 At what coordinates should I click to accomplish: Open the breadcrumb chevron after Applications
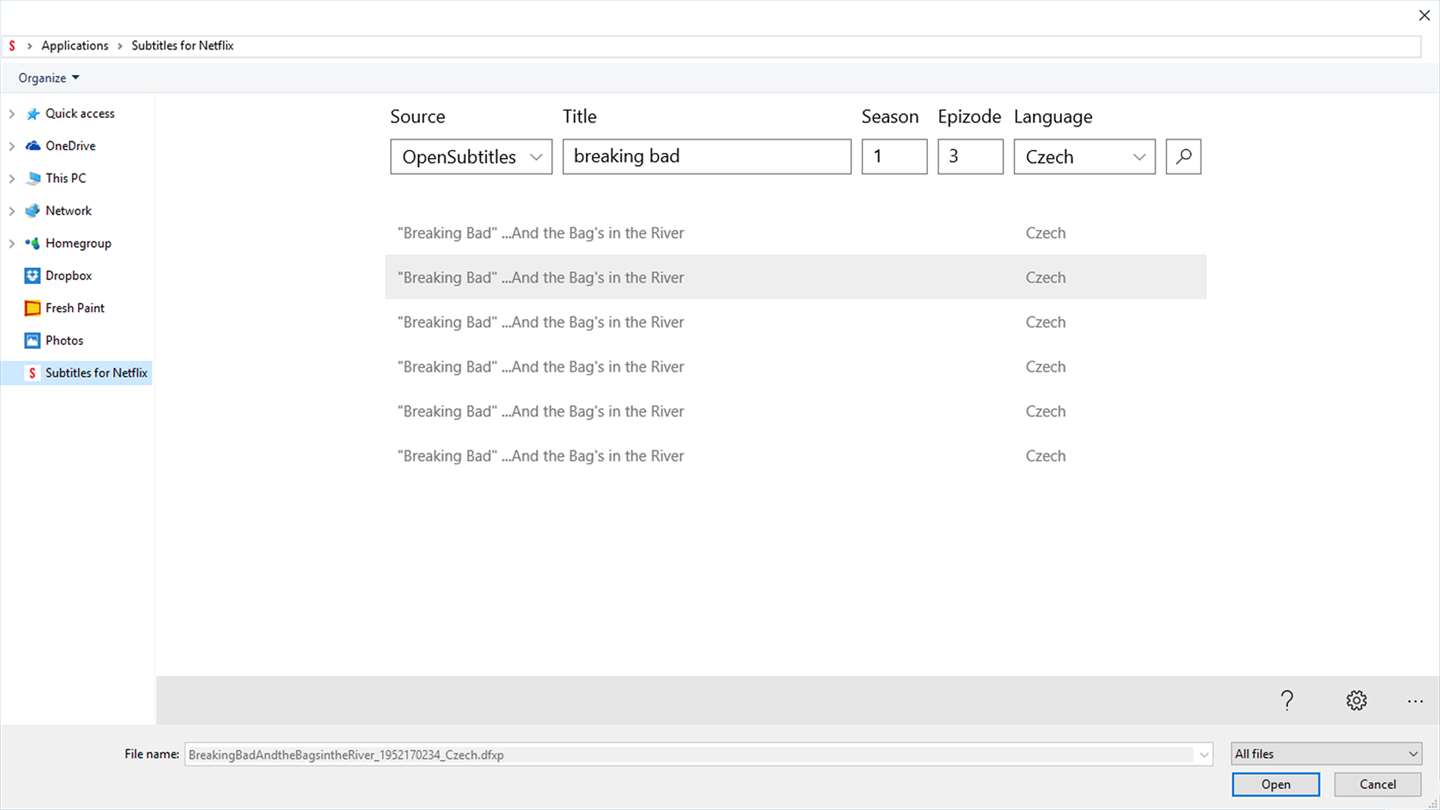(x=120, y=46)
